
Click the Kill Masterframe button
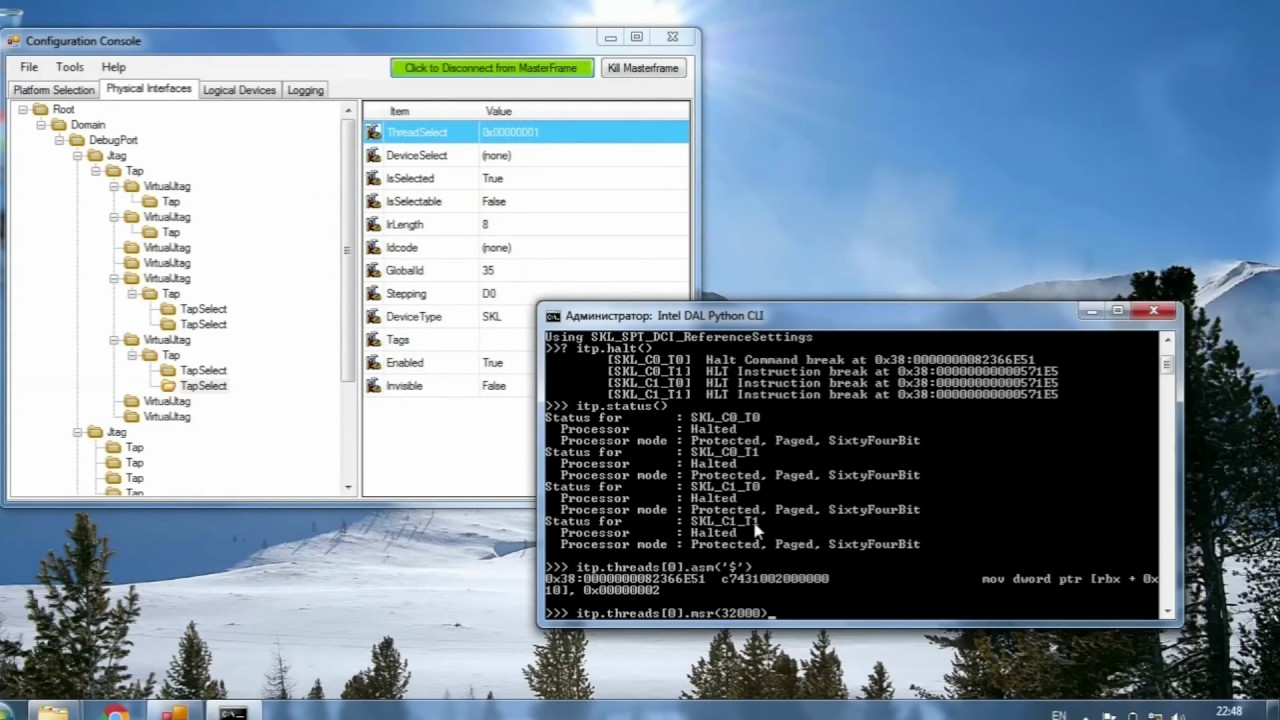pyautogui.click(x=643, y=68)
